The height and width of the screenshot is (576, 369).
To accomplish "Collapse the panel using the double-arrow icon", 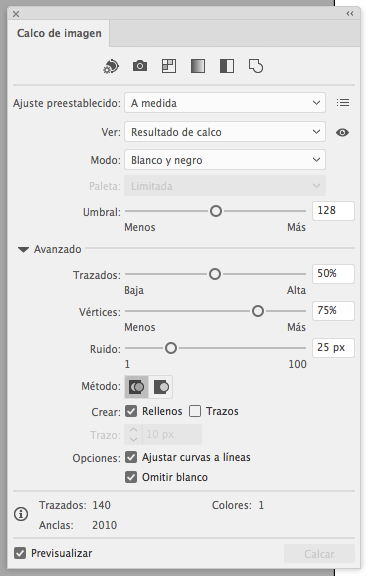I will pyautogui.click(x=350, y=14).
